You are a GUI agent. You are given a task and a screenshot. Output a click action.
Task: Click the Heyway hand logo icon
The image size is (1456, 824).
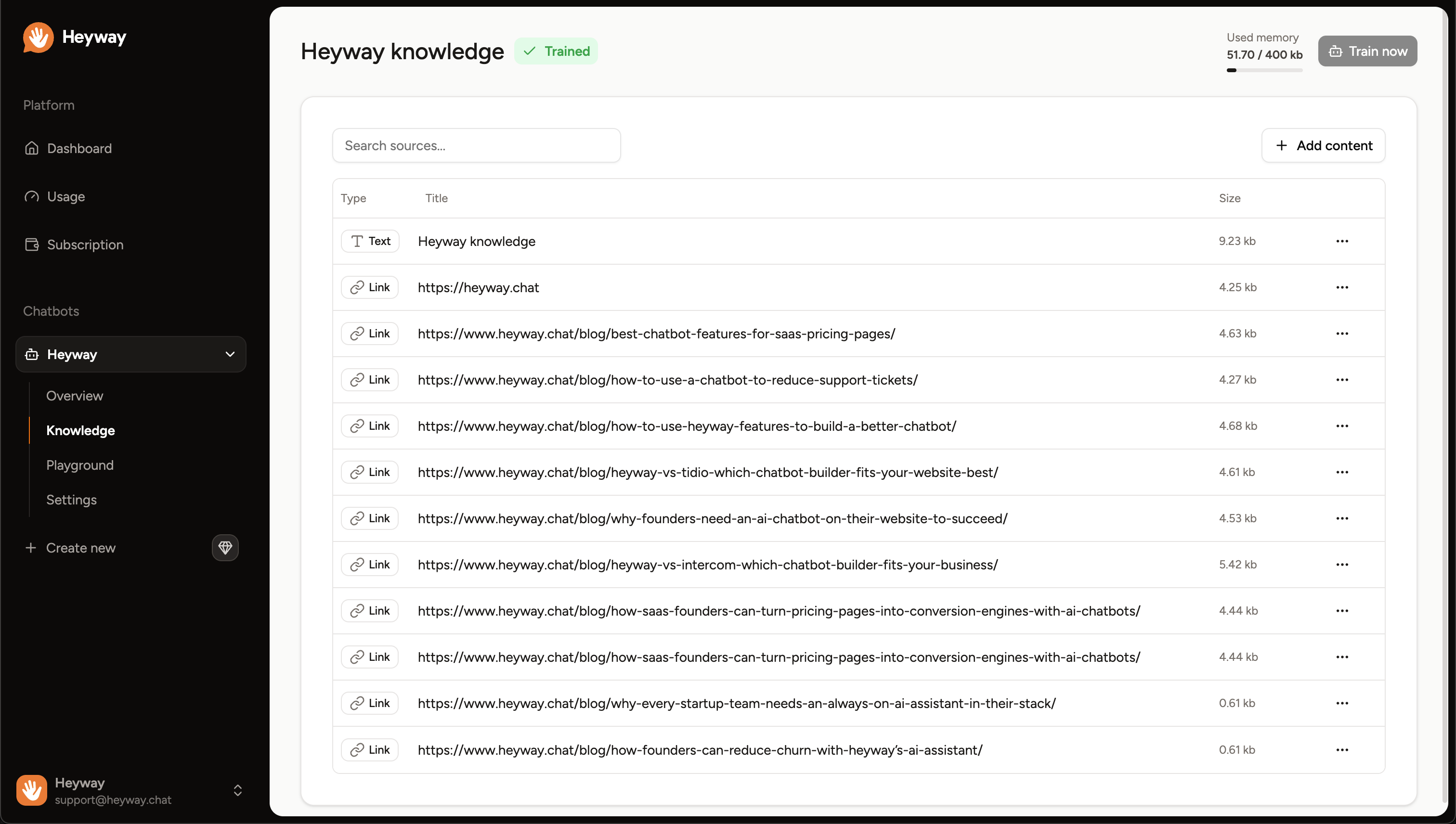pos(38,38)
